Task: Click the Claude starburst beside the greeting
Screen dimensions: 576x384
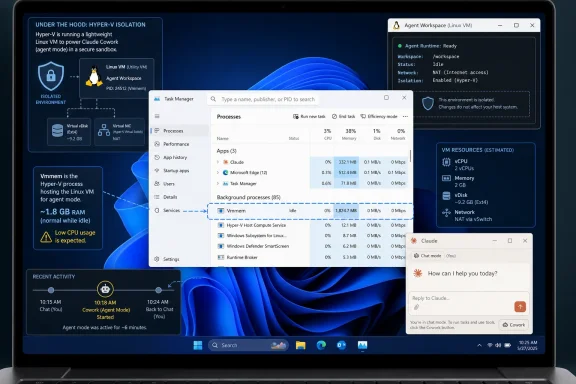Action: [418, 273]
